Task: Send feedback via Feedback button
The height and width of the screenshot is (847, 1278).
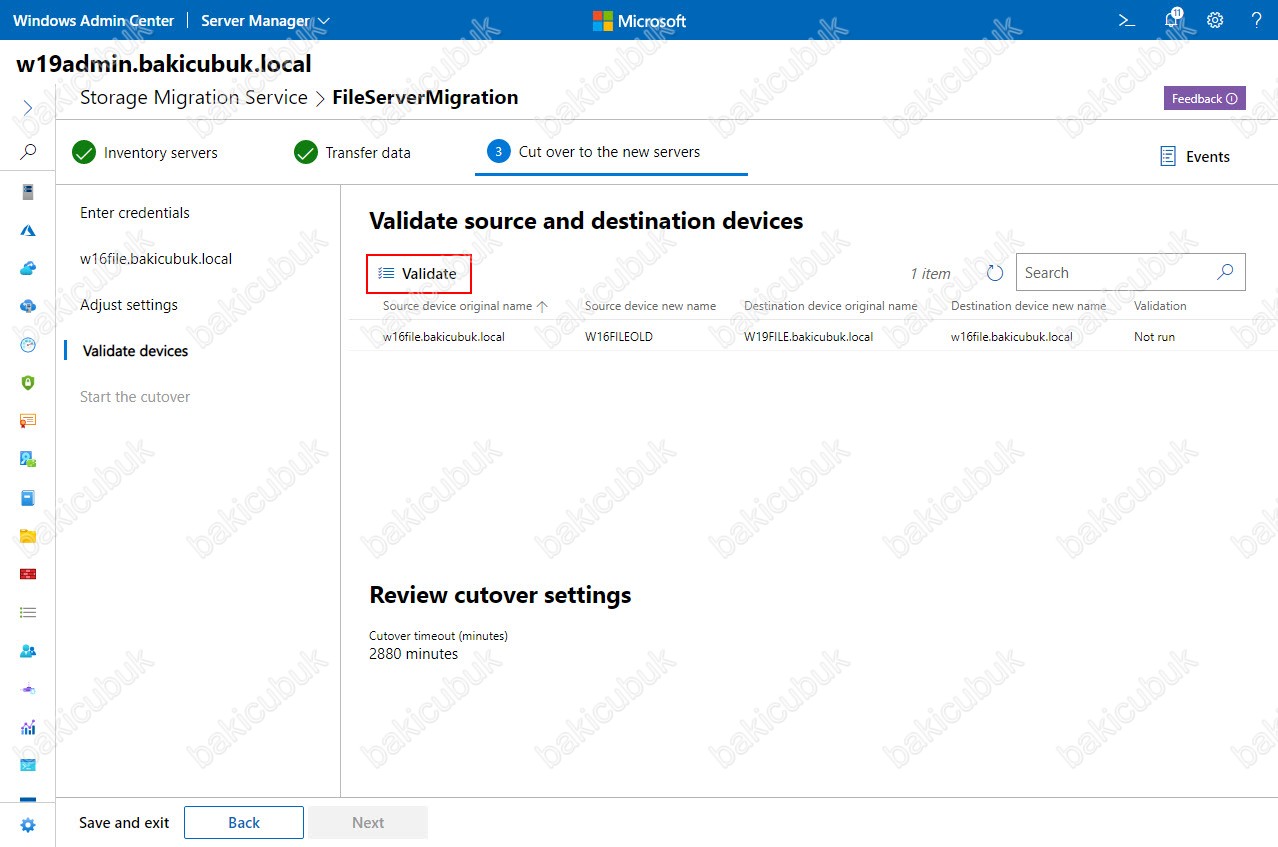Action: tap(1204, 98)
